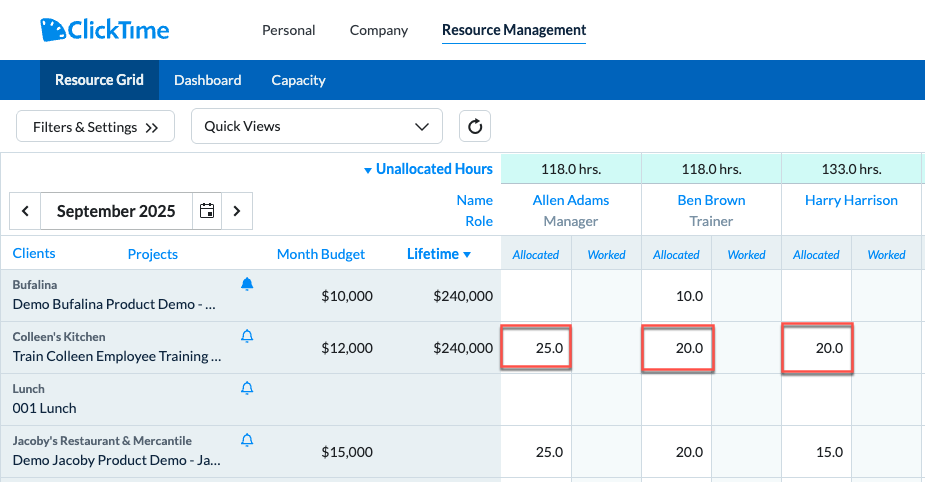Click empty Allen Adams allocation for Bufalina

(x=536, y=296)
